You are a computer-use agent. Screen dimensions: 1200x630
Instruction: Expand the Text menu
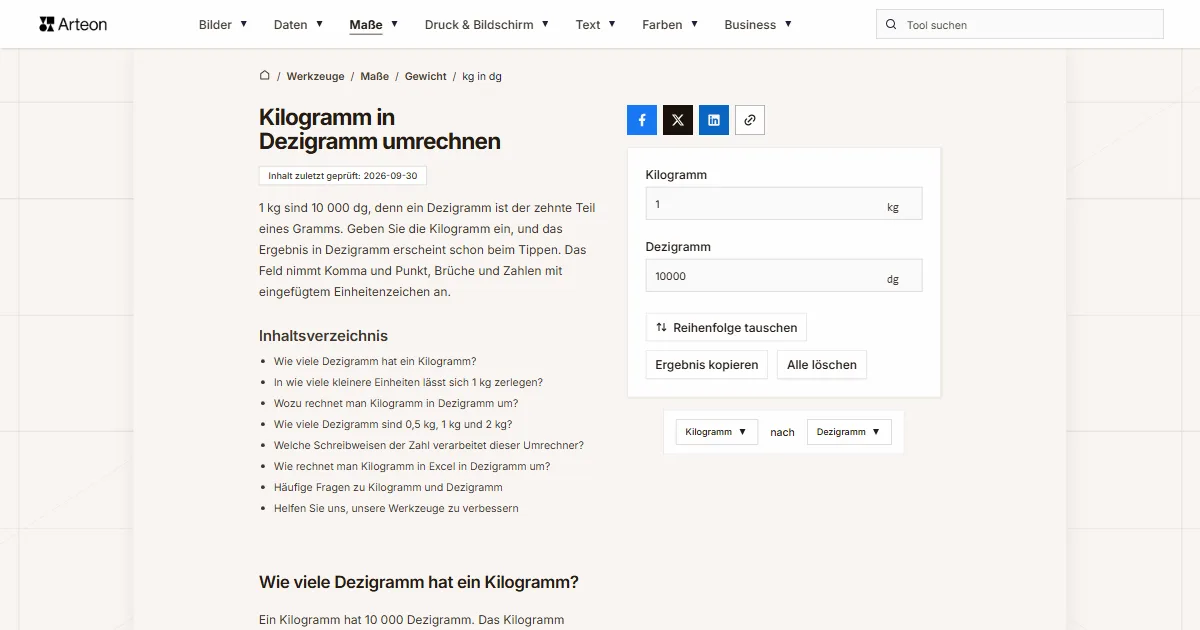point(596,25)
